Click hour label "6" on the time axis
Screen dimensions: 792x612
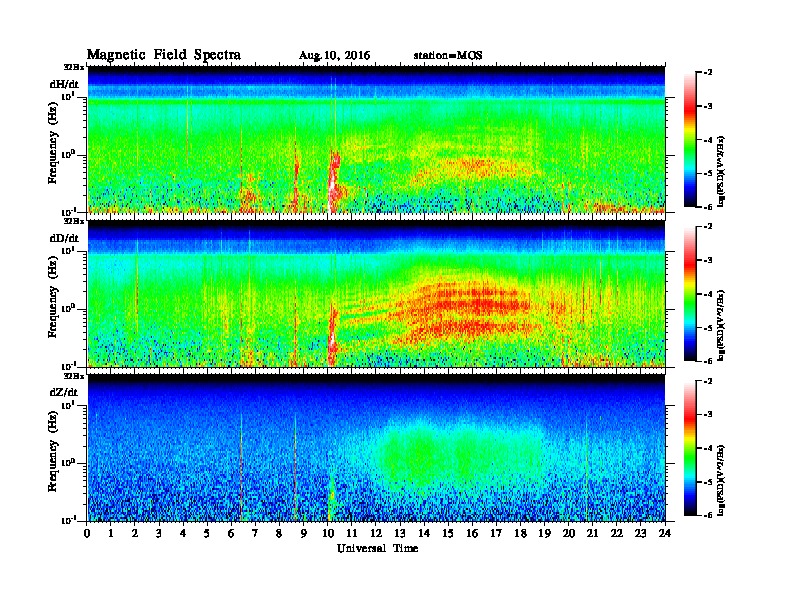pos(231,533)
